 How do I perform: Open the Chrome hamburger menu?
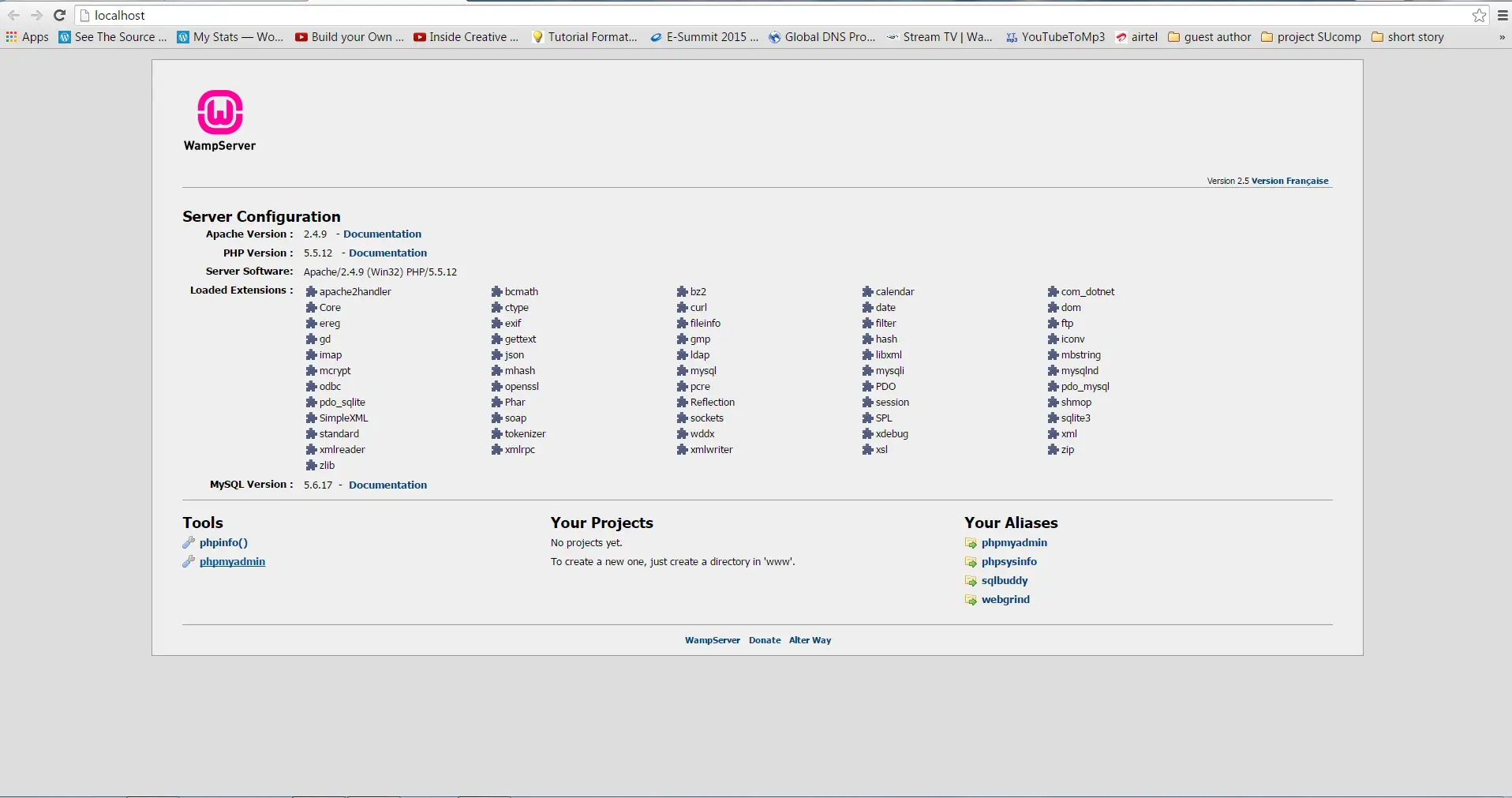1503,15
